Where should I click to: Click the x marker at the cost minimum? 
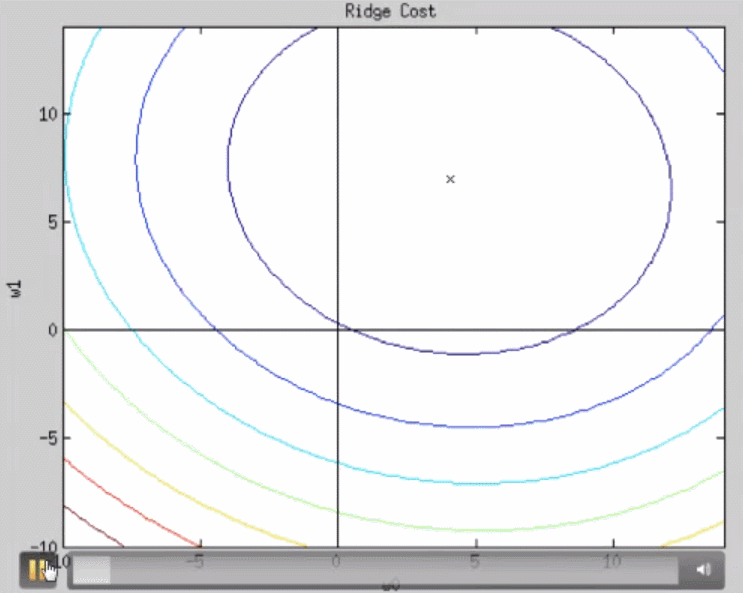coord(450,179)
